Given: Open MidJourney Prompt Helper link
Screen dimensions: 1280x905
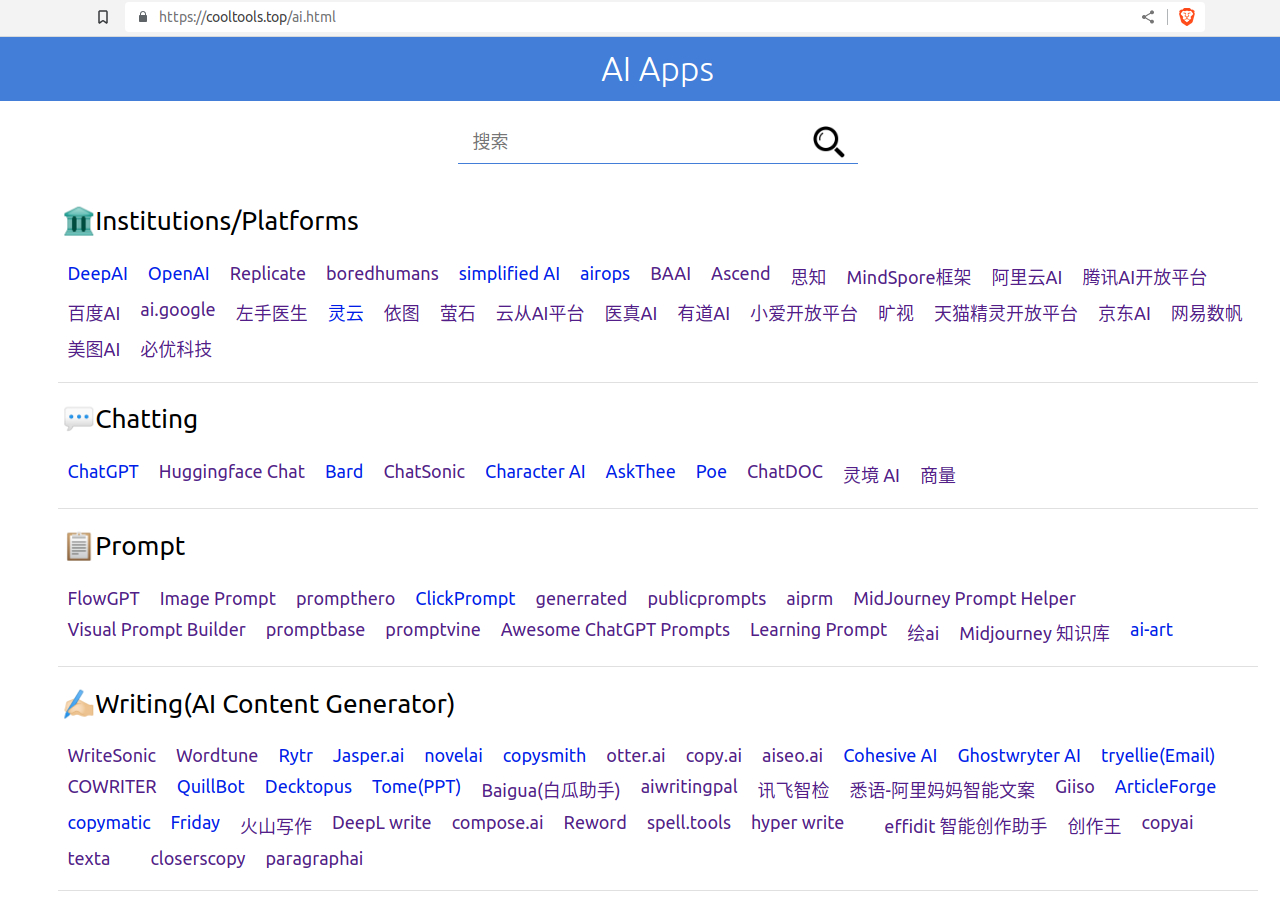Looking at the screenshot, I should tap(964, 599).
